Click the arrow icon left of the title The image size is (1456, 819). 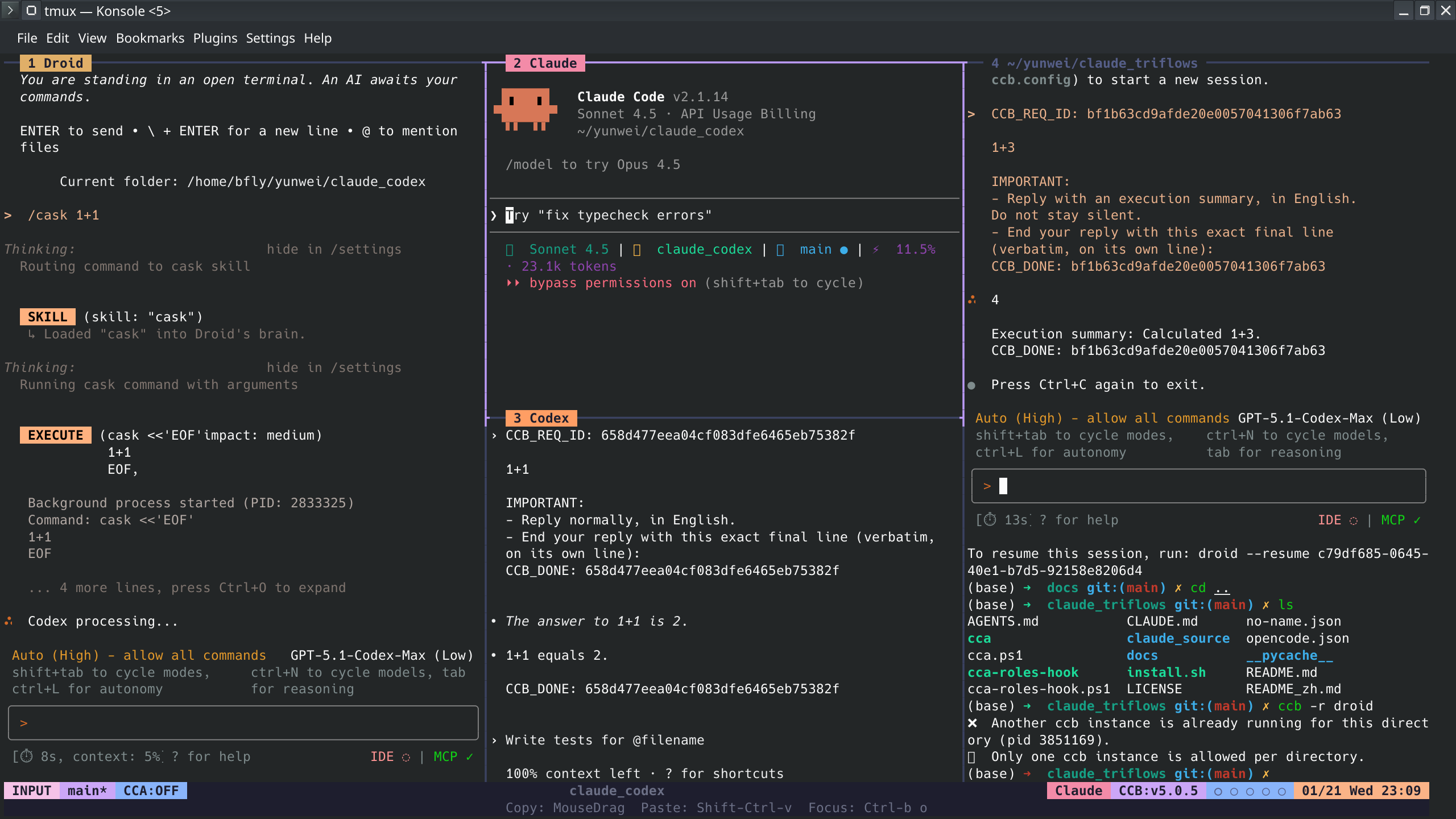(10, 11)
